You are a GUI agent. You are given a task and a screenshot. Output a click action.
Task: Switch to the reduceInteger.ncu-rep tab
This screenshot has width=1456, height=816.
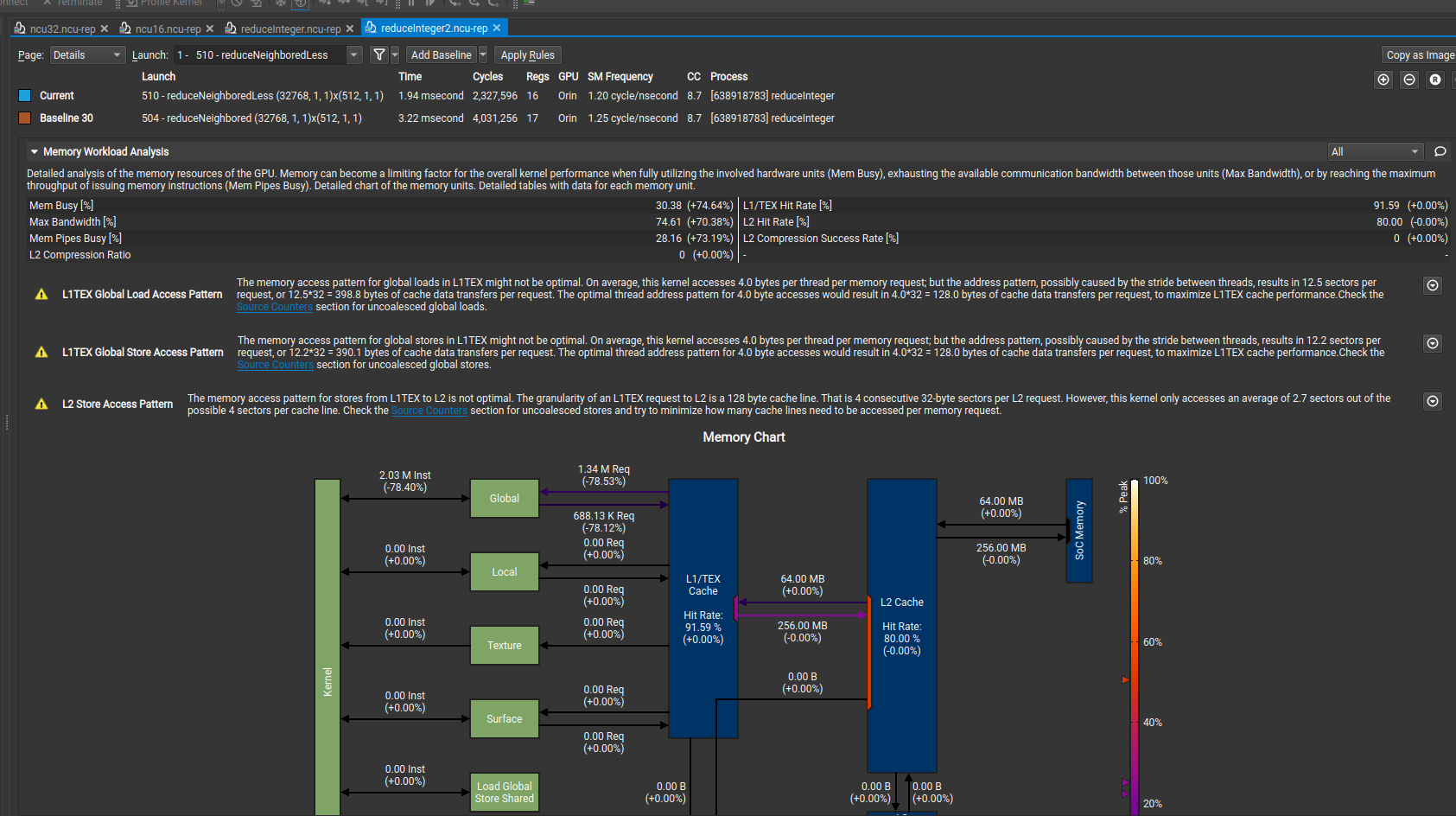click(x=289, y=29)
